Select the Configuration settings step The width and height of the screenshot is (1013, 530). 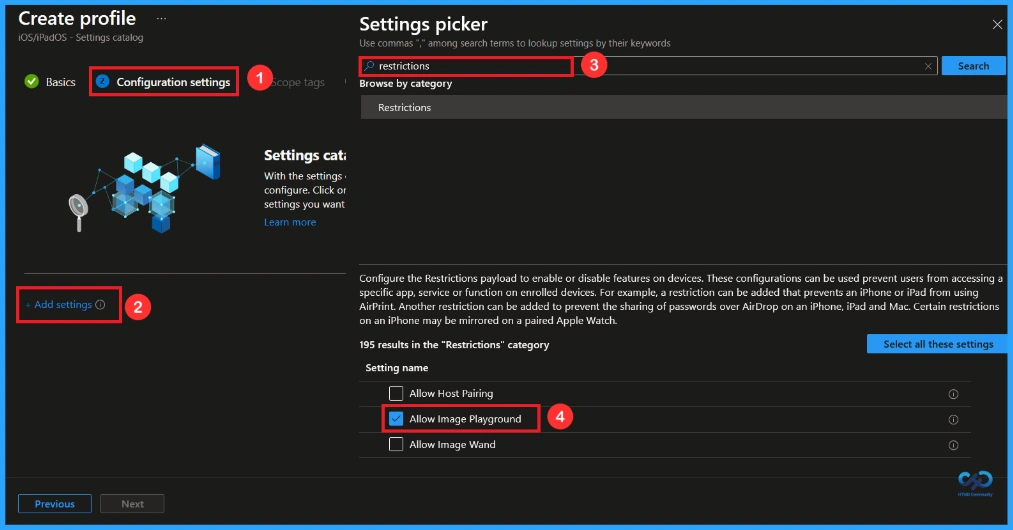(x=163, y=82)
